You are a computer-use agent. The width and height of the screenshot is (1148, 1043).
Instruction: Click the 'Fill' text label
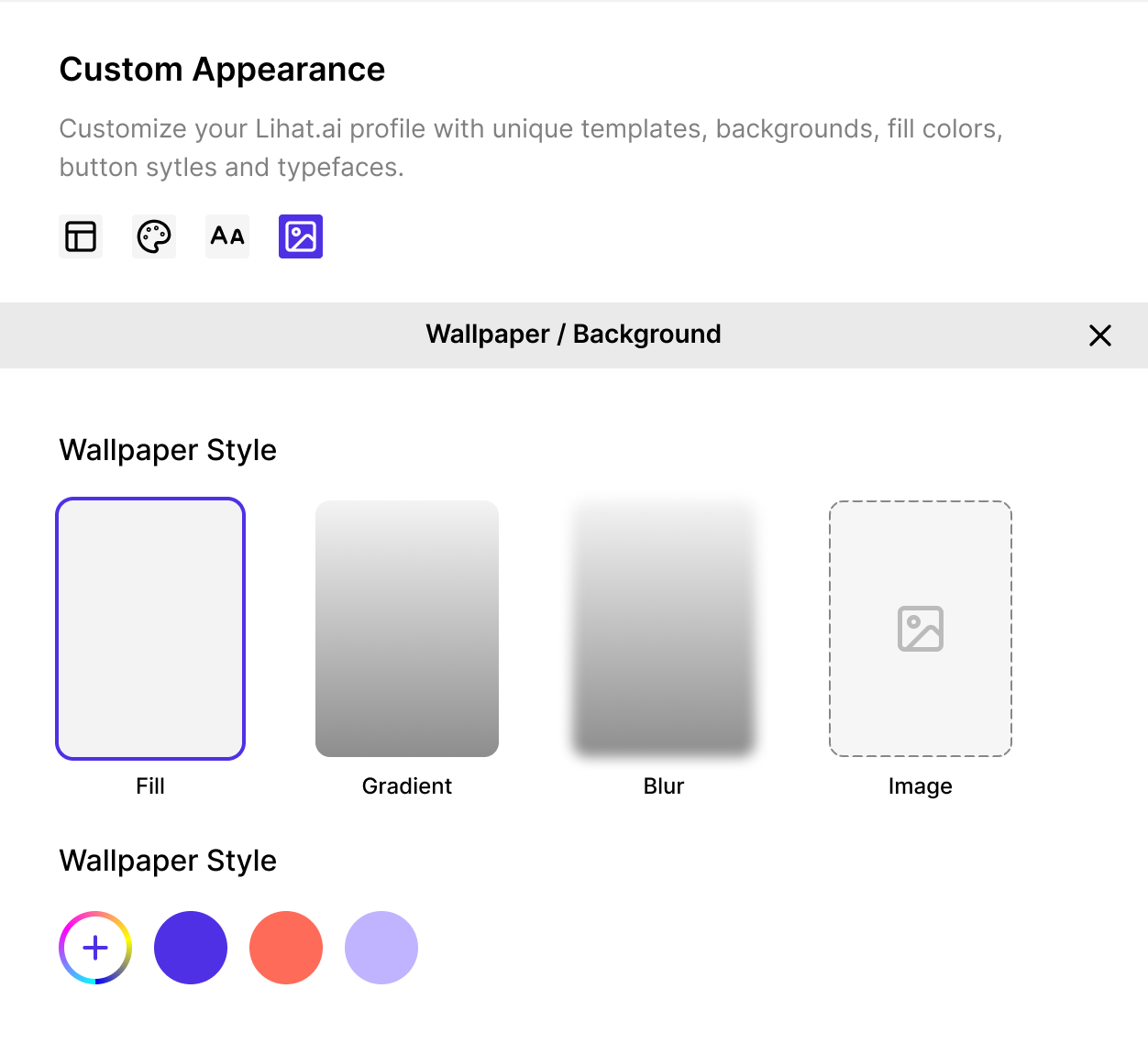[150, 786]
